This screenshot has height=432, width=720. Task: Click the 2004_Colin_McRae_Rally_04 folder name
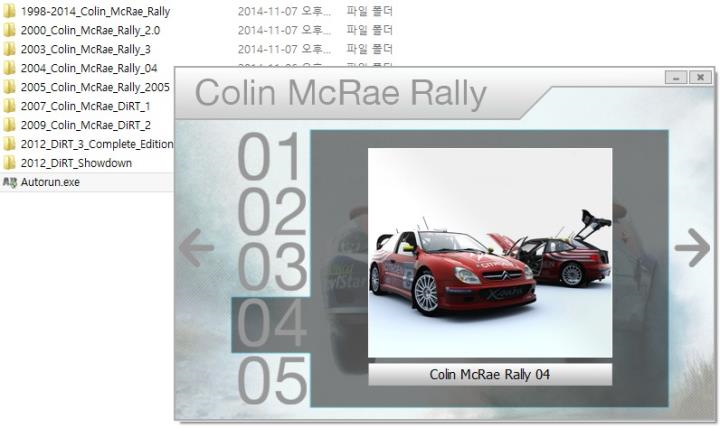pyautogui.click(x=89, y=68)
